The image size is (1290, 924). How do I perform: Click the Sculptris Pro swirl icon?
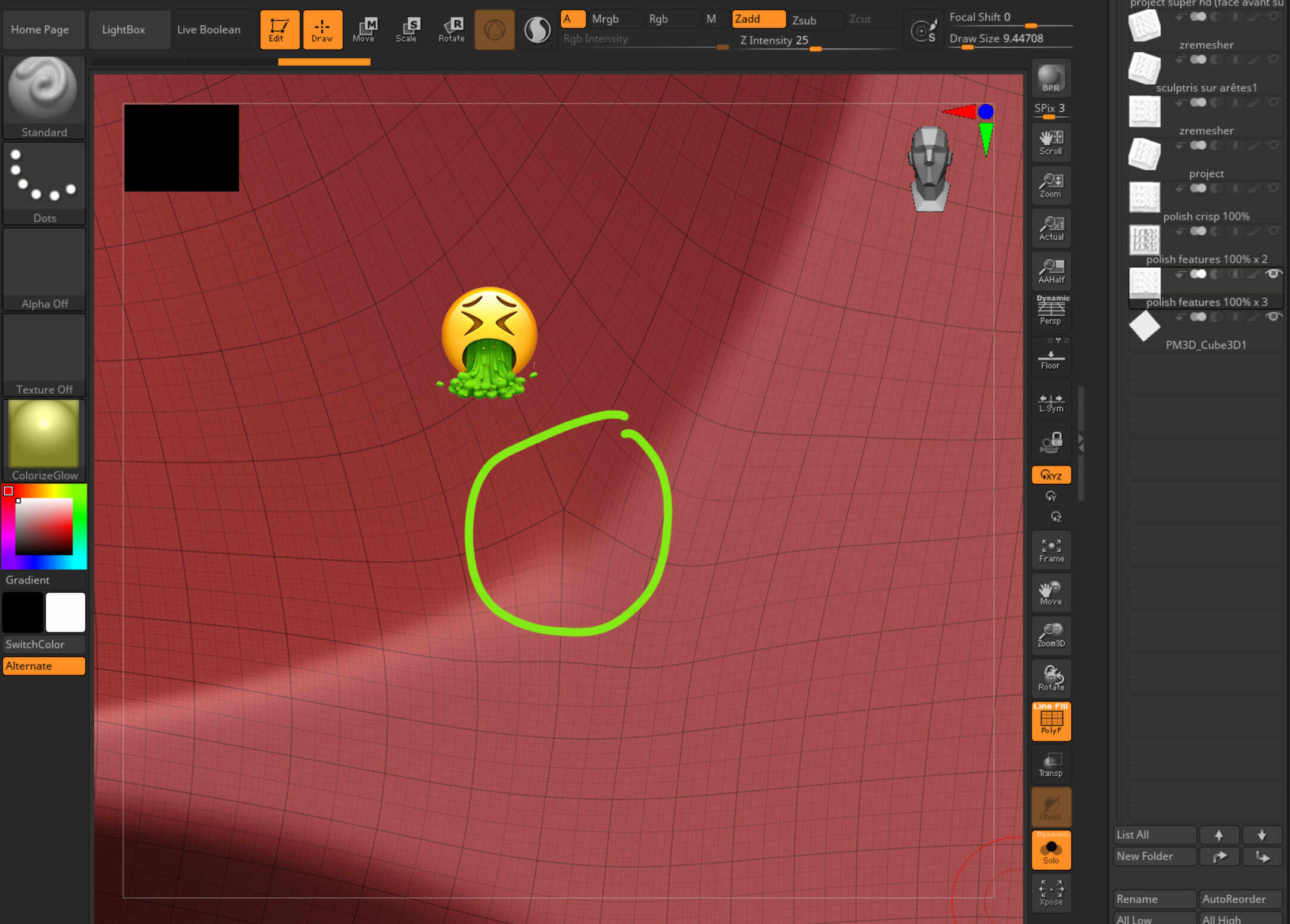tap(537, 29)
